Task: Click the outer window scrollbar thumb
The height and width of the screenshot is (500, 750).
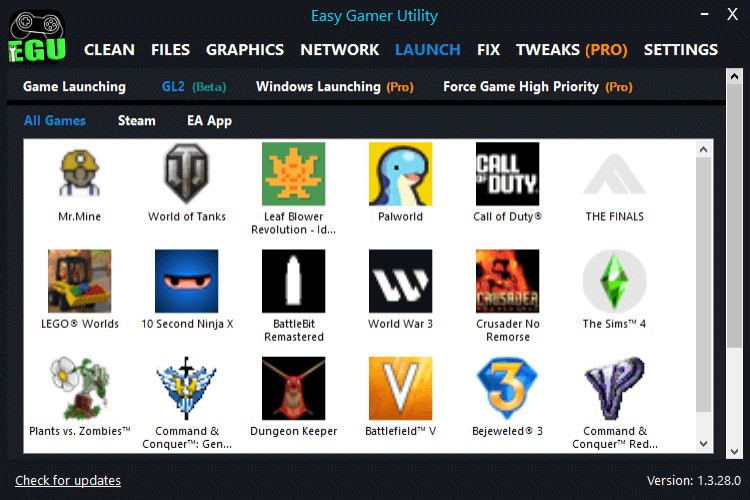Action: click(734, 216)
